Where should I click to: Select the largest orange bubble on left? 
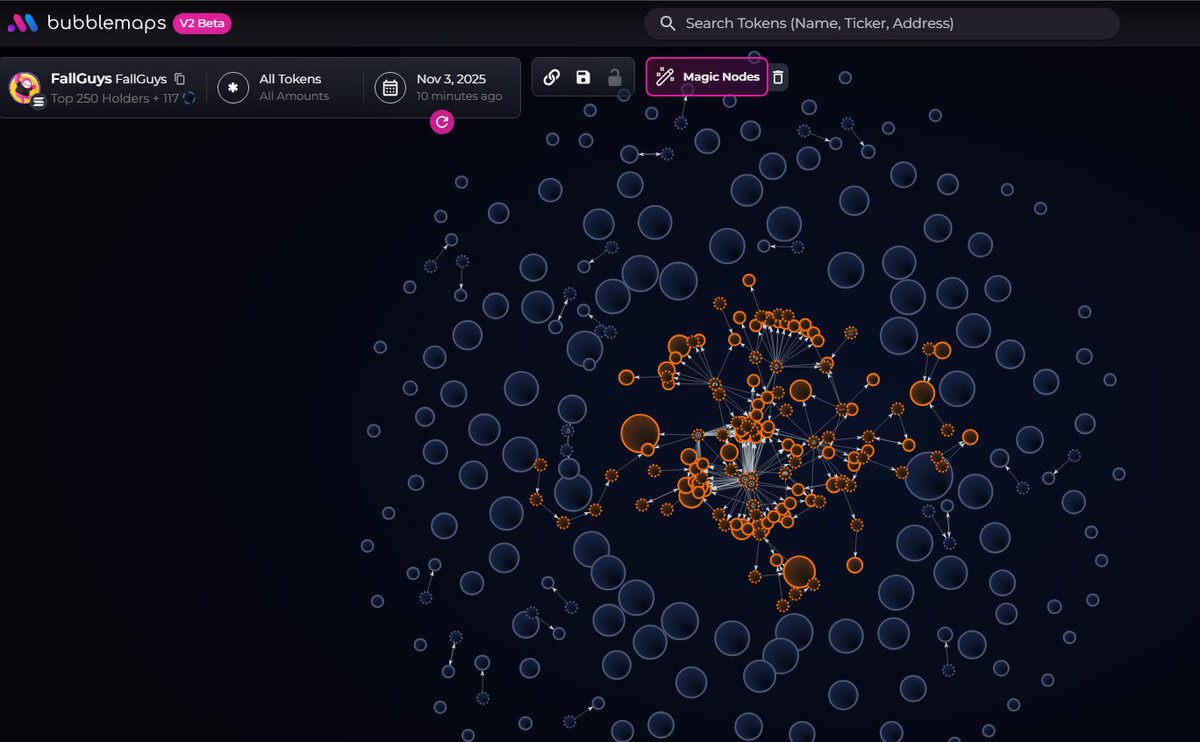pyautogui.click(x=640, y=434)
